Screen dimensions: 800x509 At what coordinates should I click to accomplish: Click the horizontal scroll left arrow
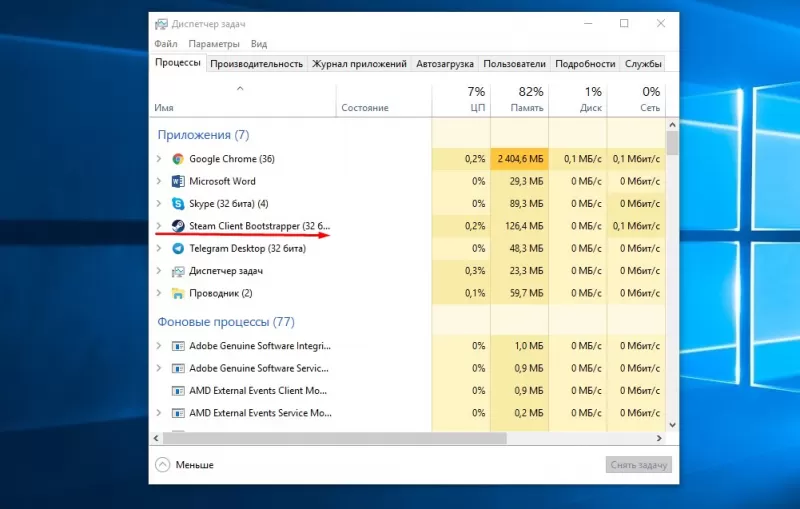156,438
